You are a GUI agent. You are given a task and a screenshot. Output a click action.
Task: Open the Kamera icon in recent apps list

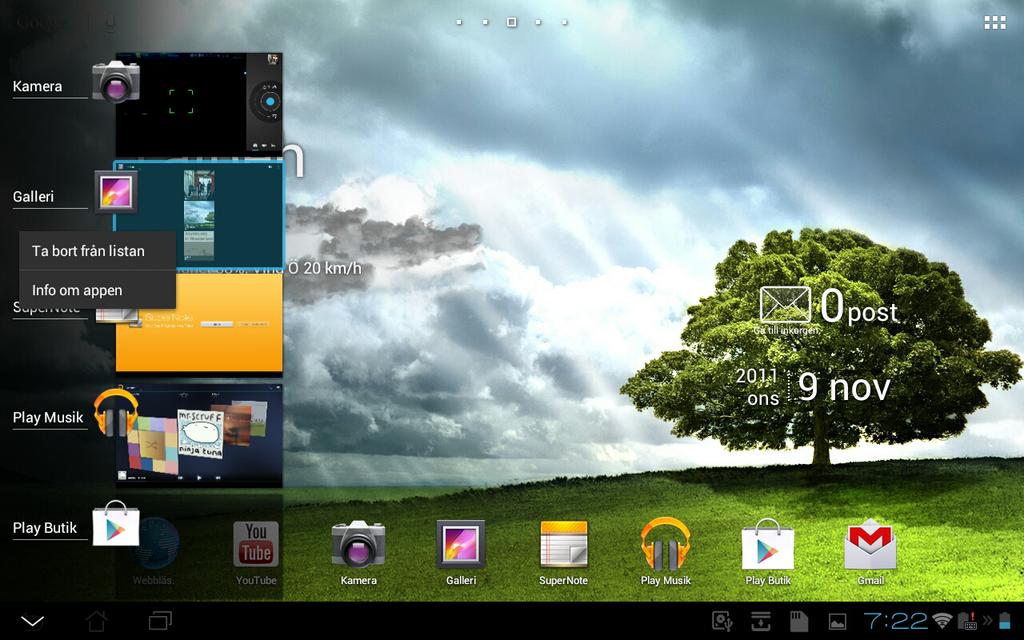tap(116, 82)
